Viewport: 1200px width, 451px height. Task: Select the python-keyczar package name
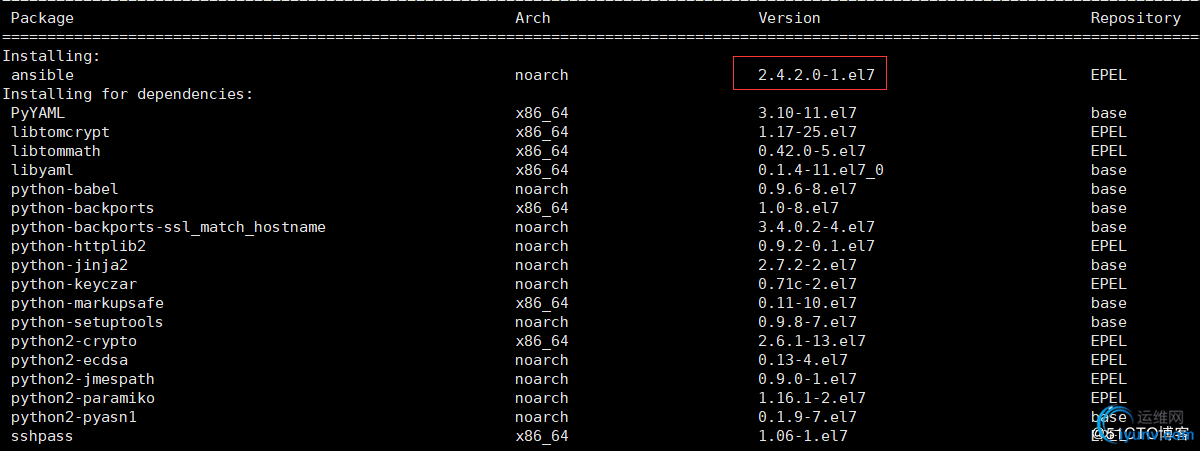74,284
